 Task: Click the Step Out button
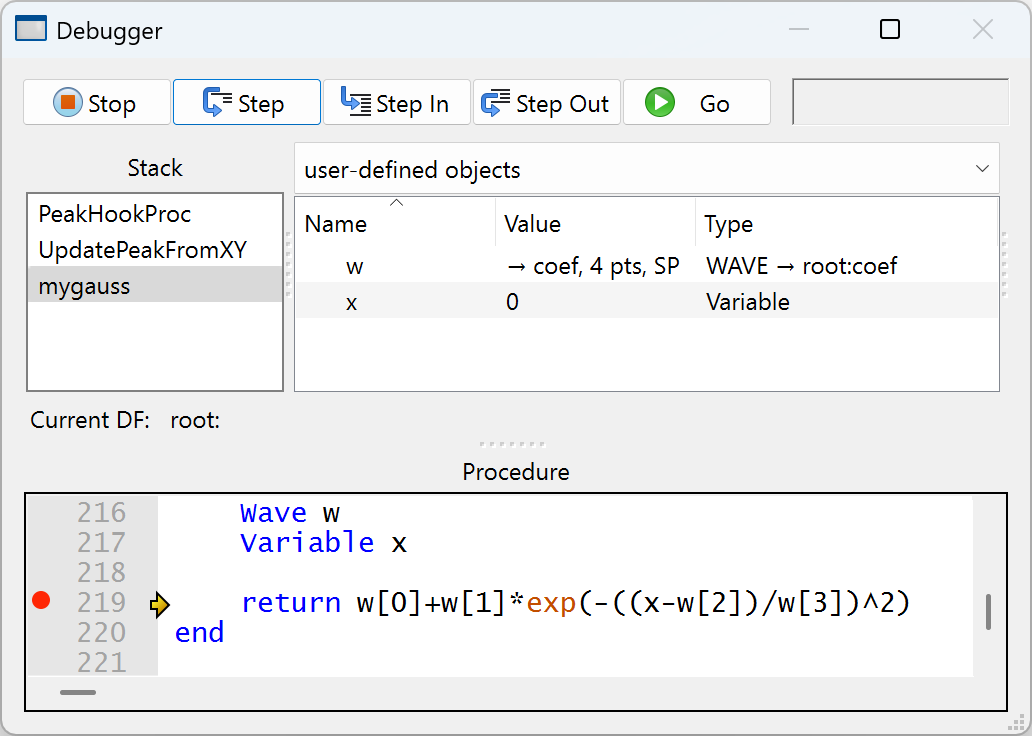pyautogui.click(x=546, y=103)
